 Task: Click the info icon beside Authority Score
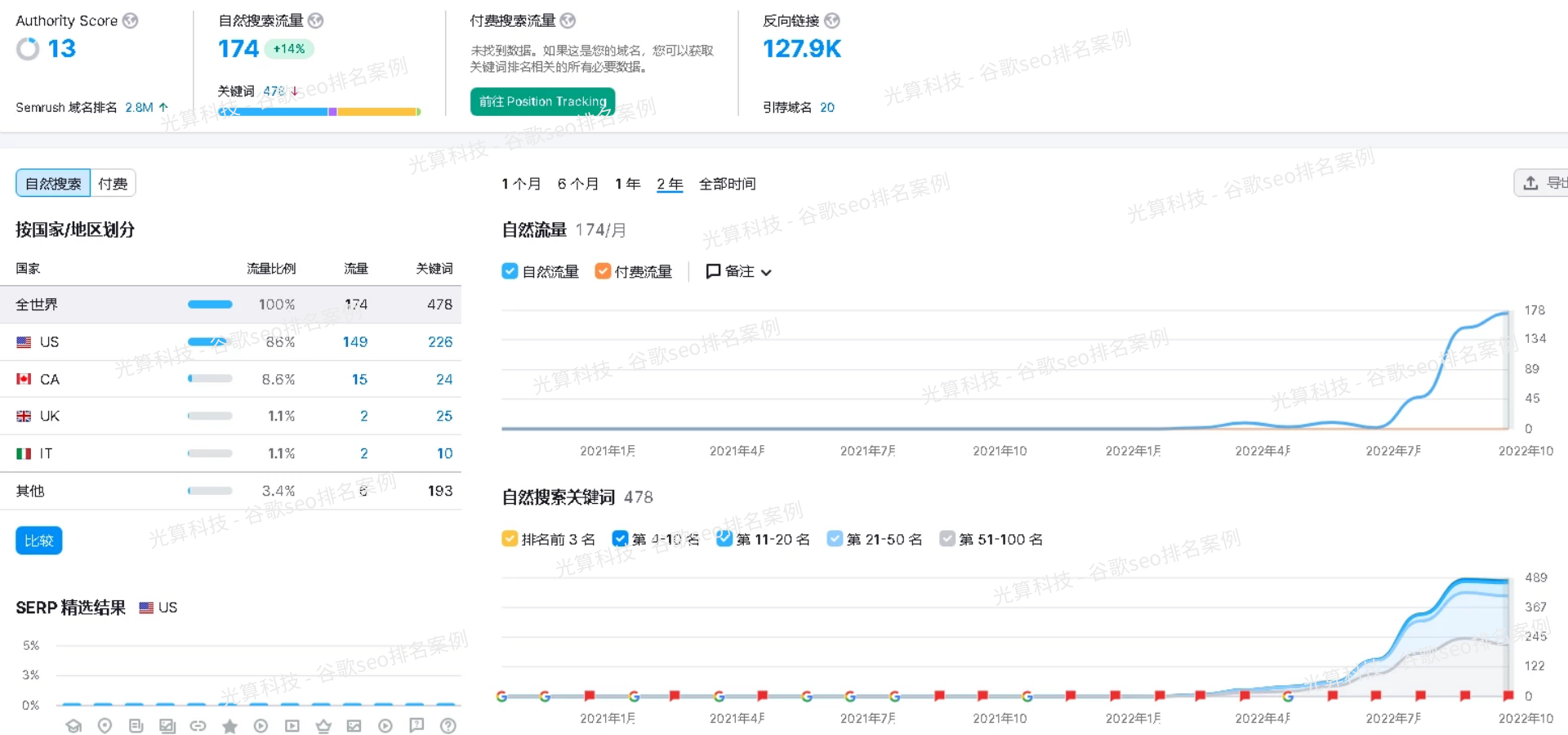[131, 20]
